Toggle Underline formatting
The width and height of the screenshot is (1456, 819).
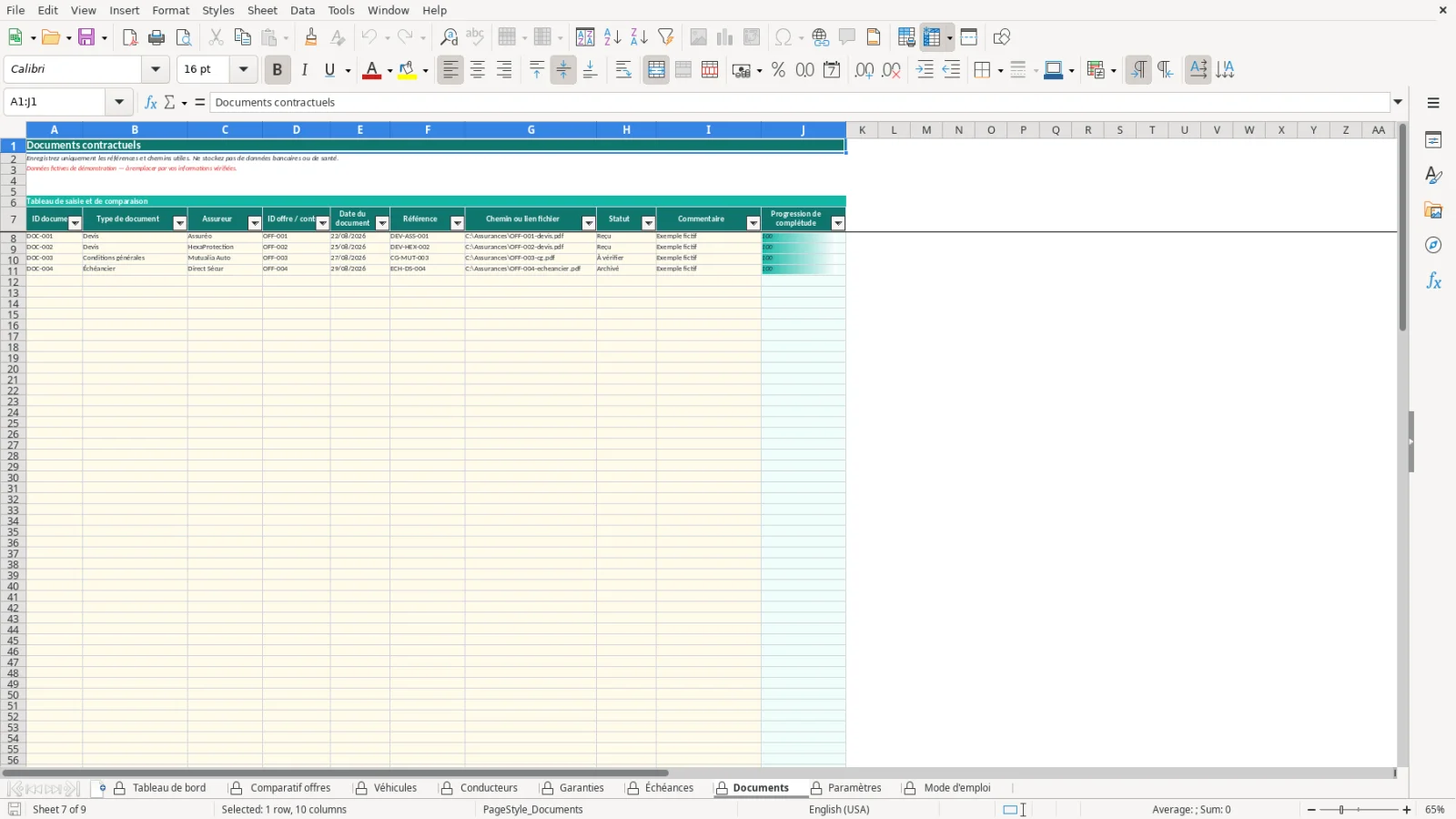329,70
